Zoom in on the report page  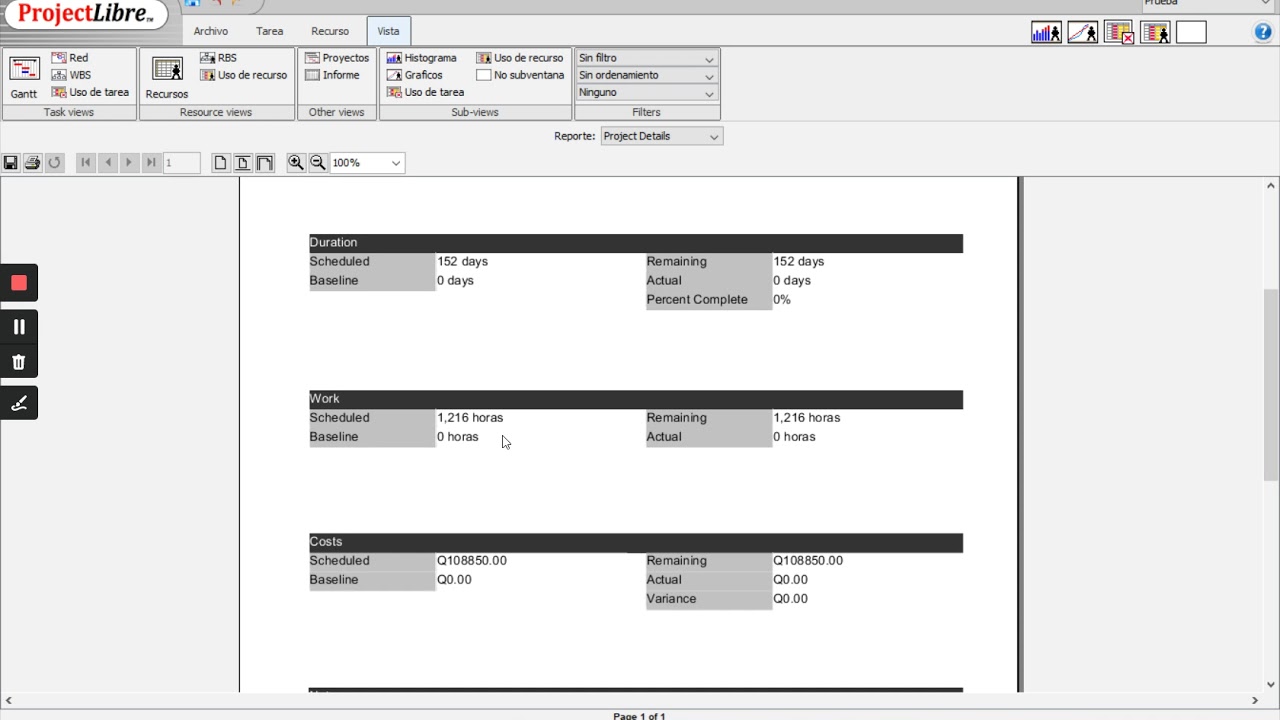click(296, 162)
